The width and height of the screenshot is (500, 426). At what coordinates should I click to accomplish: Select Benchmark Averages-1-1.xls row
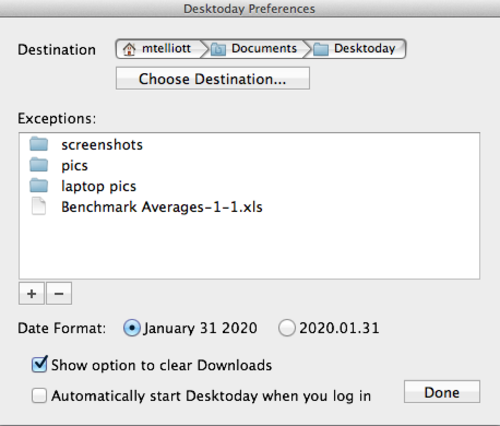(249, 206)
